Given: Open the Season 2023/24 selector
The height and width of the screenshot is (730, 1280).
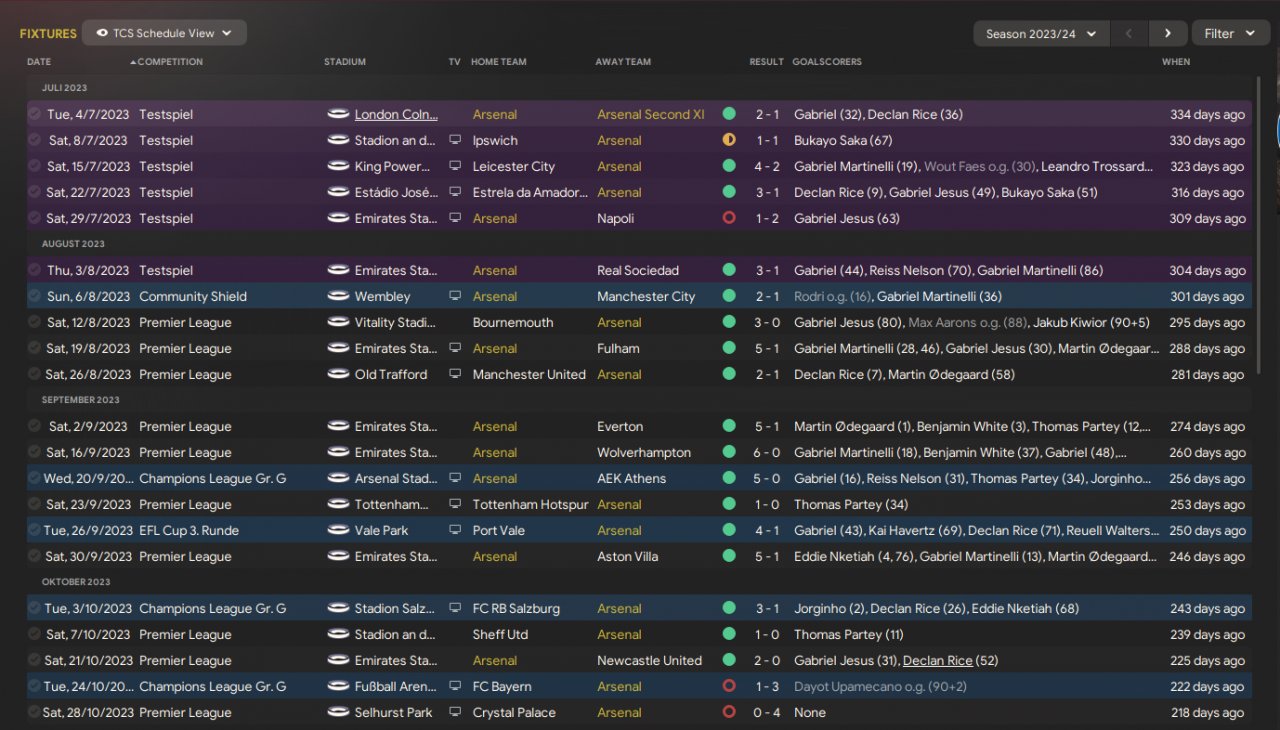Looking at the screenshot, I should pyautogui.click(x=1041, y=34).
